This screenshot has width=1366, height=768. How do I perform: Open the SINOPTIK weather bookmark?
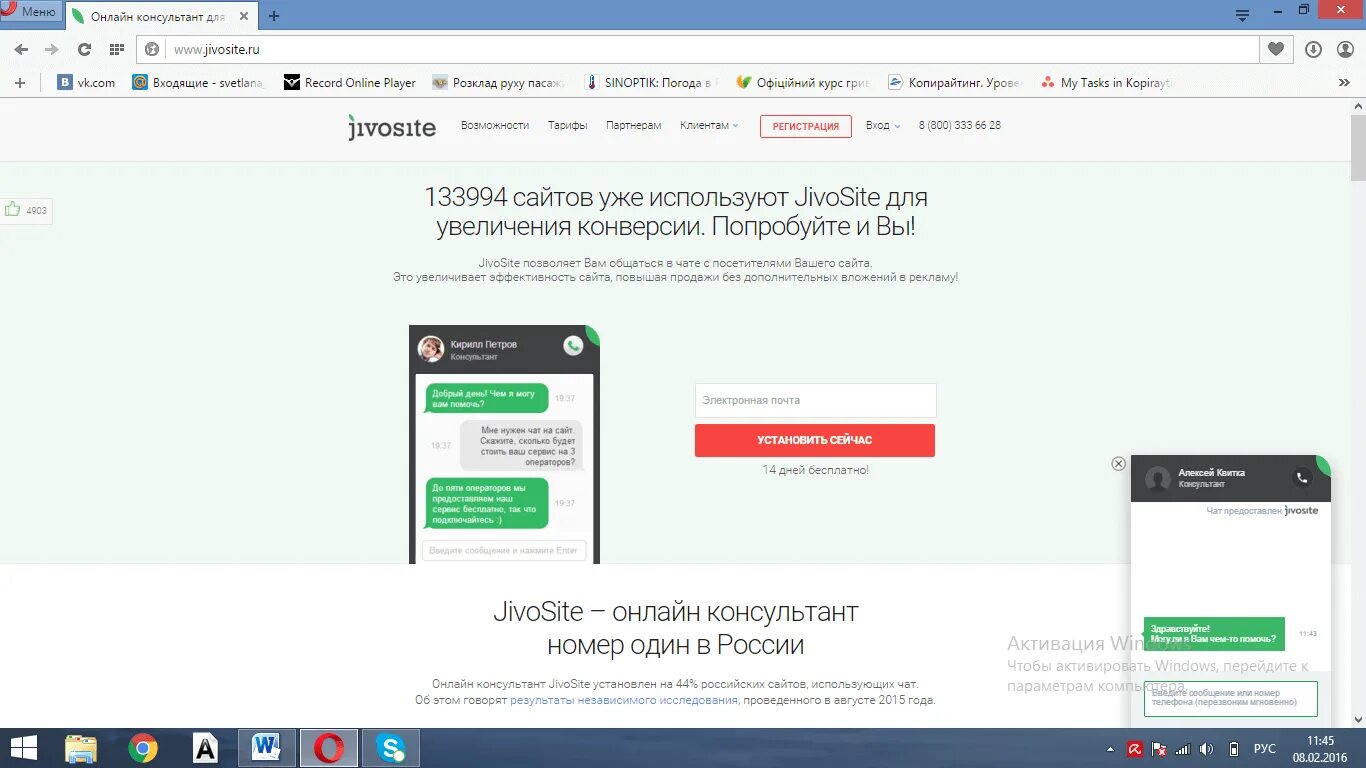651,83
